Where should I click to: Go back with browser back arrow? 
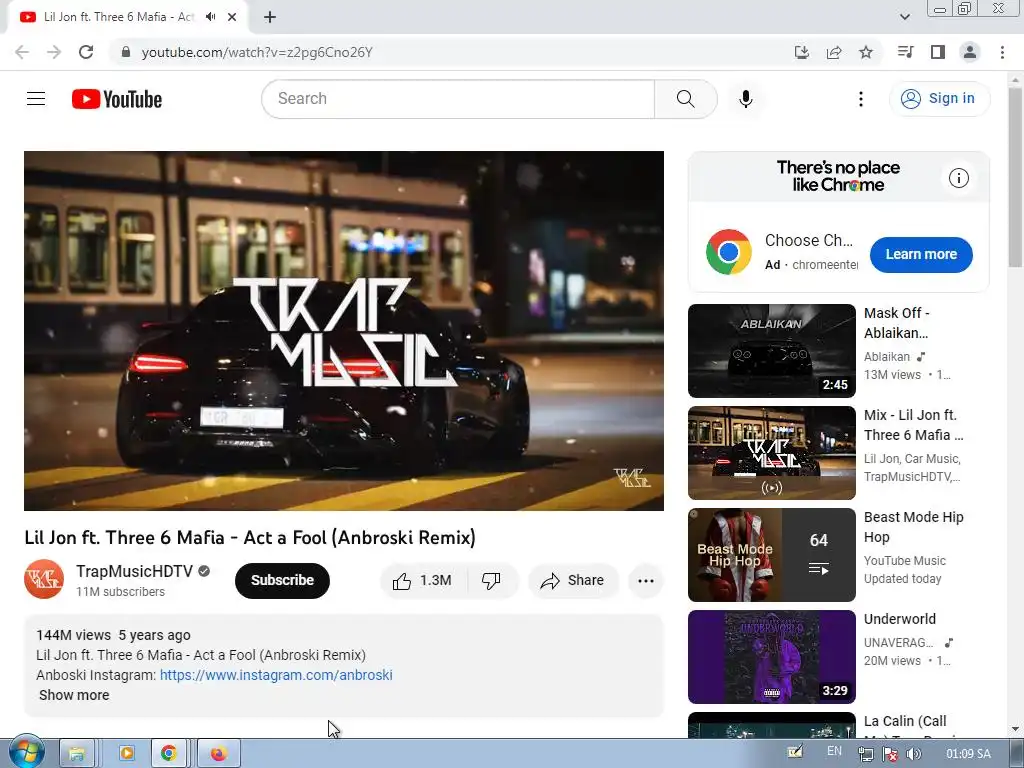point(22,52)
